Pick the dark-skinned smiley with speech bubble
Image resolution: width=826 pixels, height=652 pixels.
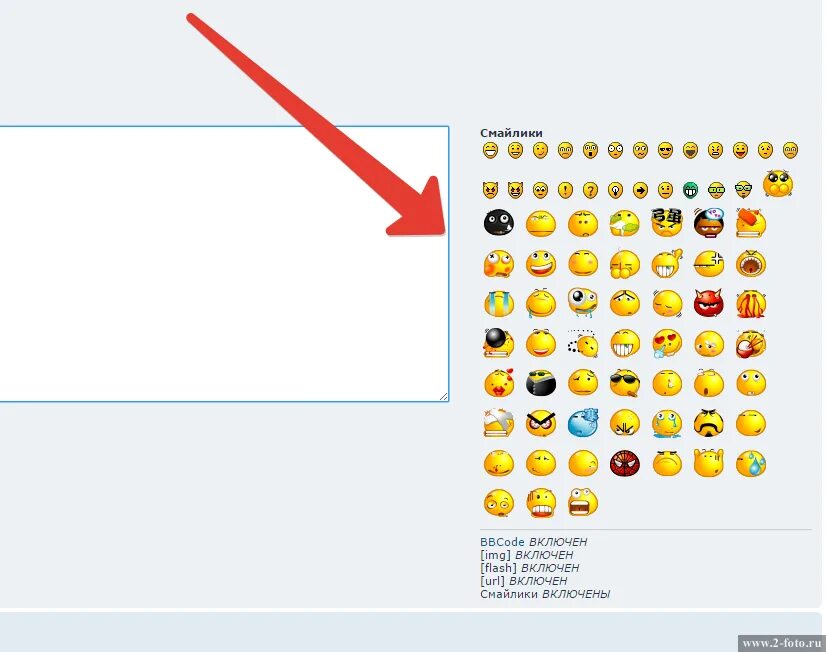(x=709, y=222)
